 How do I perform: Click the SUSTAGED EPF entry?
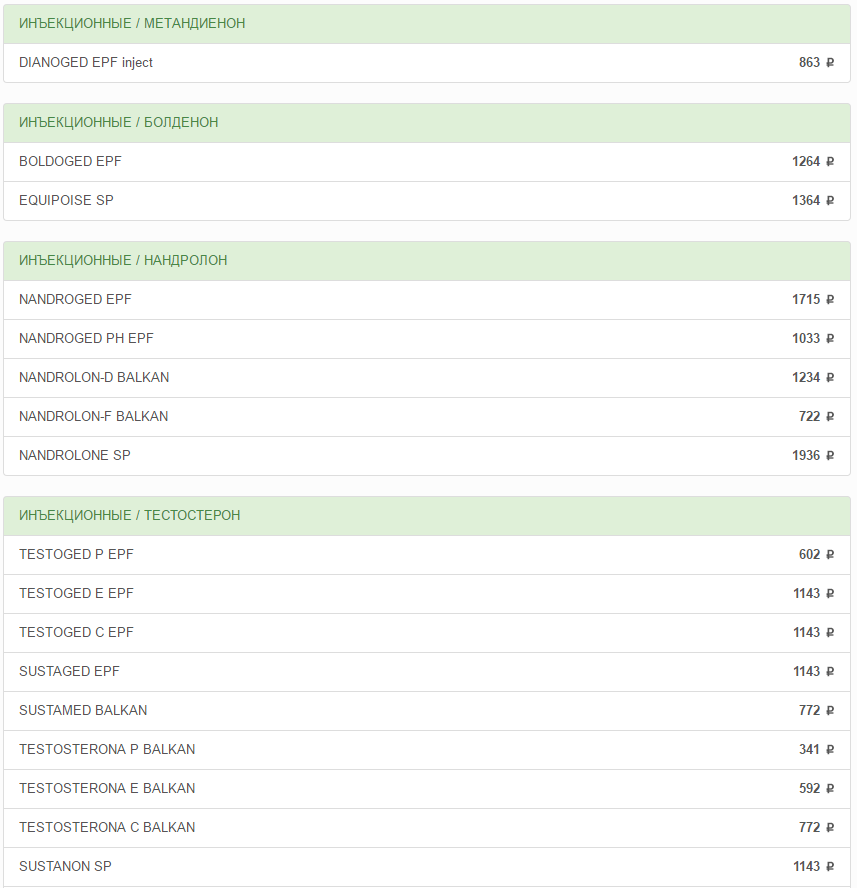click(x=69, y=672)
